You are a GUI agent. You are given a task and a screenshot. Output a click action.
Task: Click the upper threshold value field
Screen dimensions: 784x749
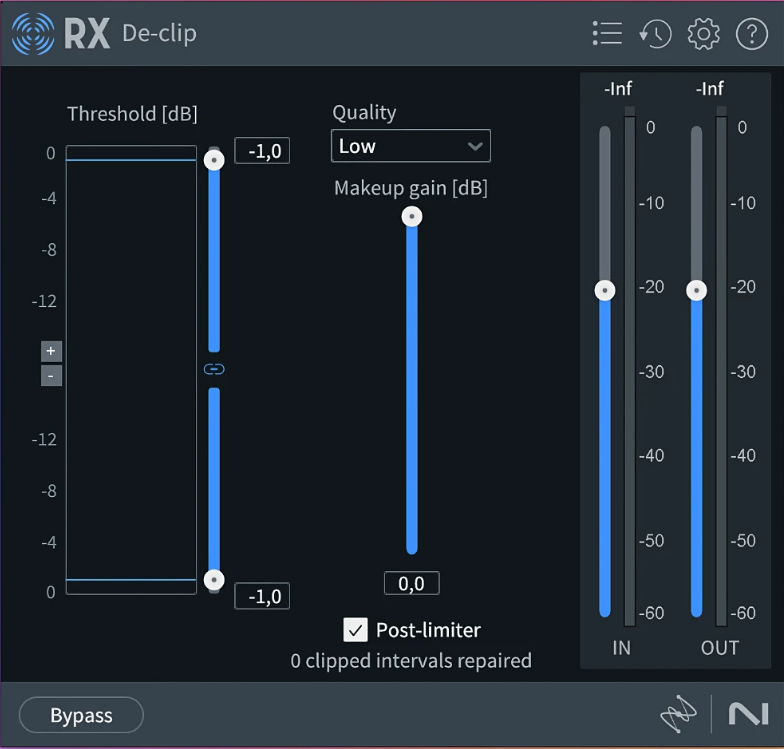(x=262, y=151)
